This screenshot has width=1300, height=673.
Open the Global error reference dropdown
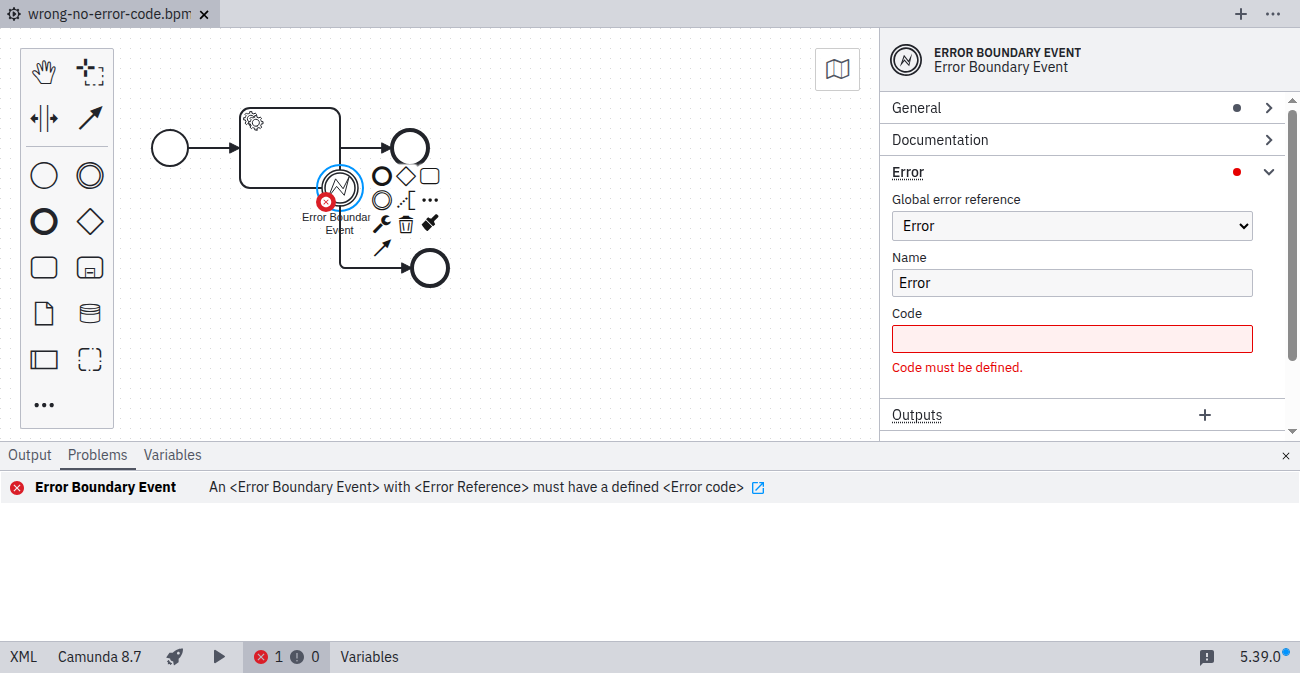click(x=1071, y=226)
